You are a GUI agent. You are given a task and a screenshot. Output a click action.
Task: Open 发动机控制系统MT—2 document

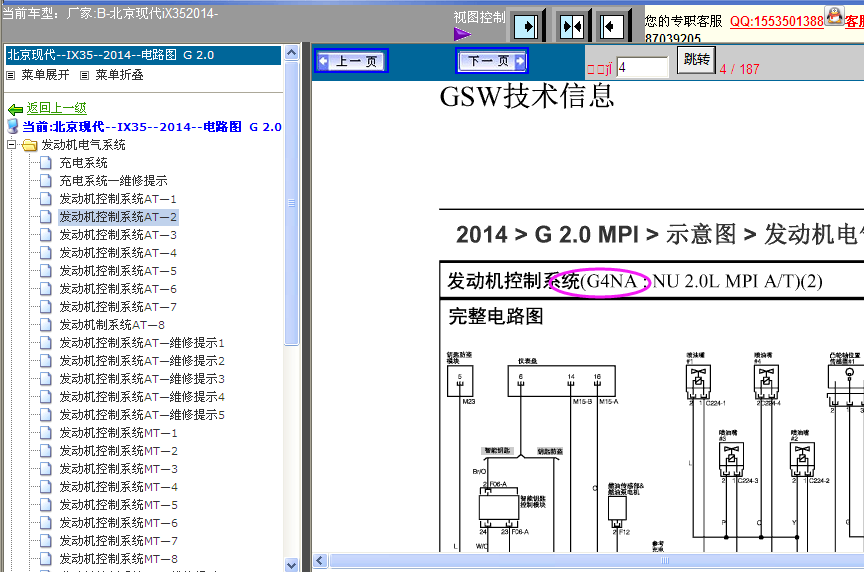[118, 451]
